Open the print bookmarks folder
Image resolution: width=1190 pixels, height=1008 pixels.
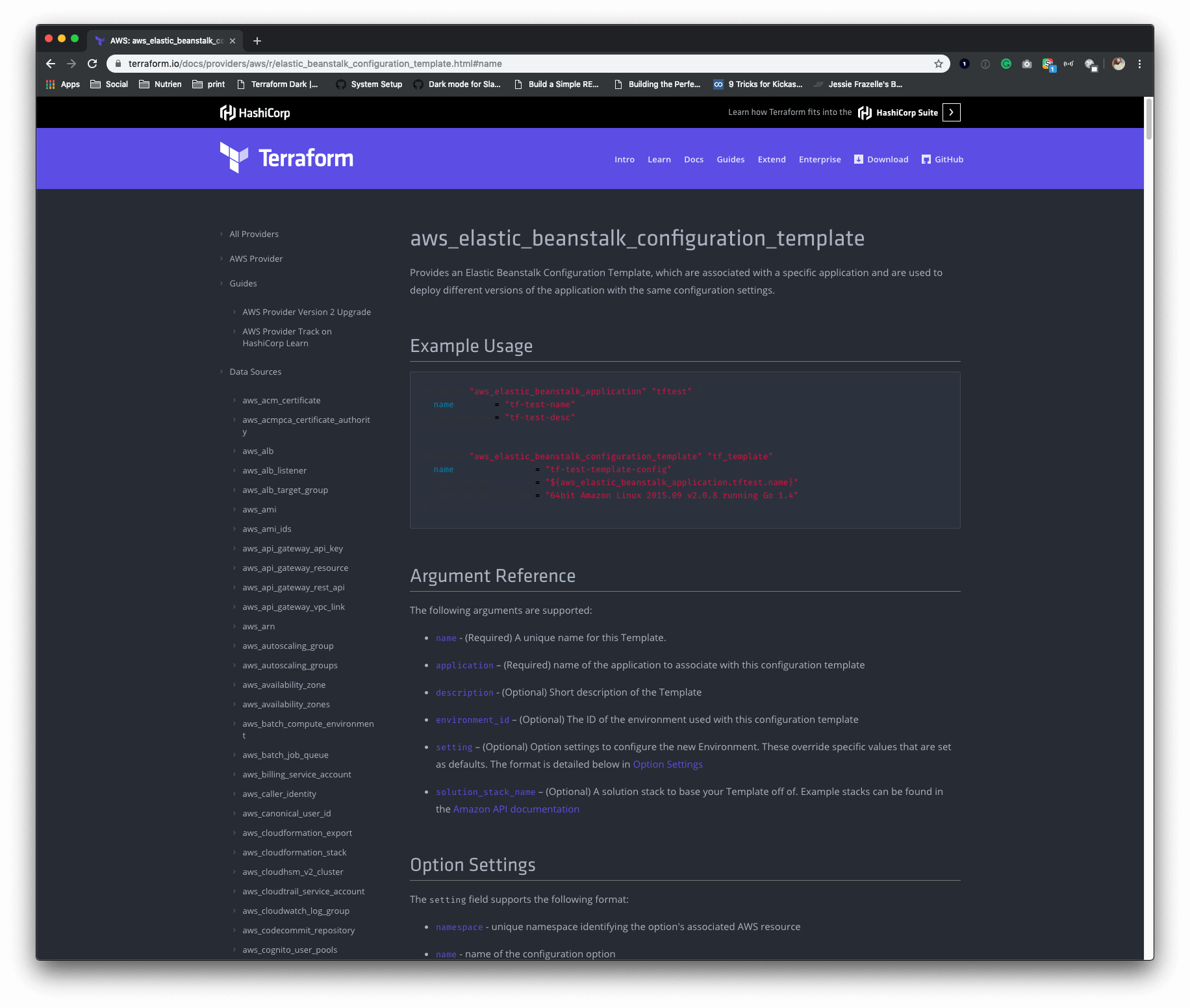[x=209, y=84]
